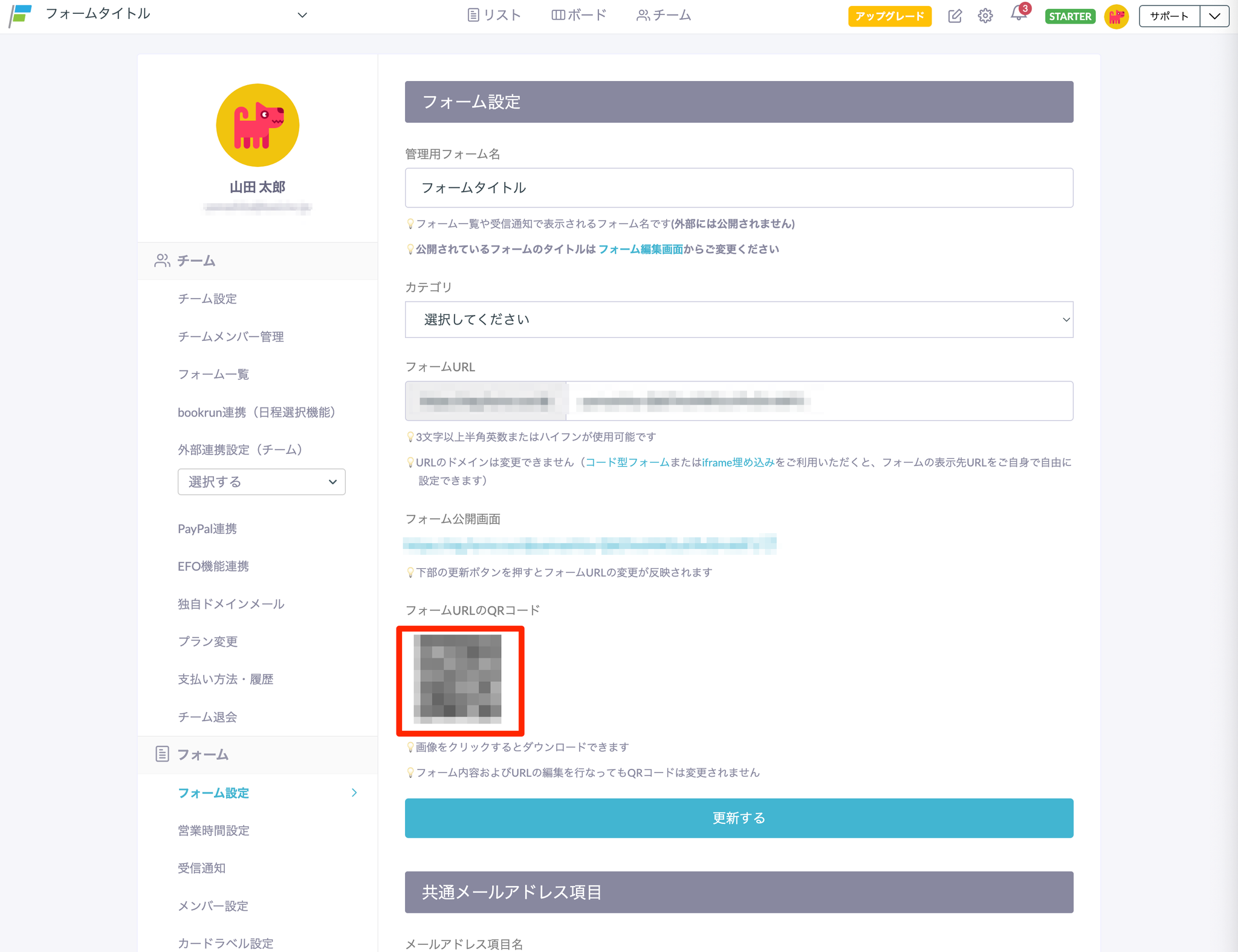Expand the form title switcher dropdown
This screenshot has height=952, width=1238.
[x=302, y=15]
